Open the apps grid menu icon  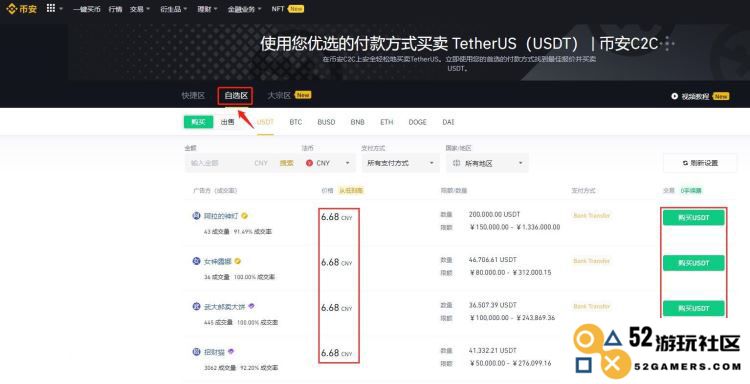[51, 8]
